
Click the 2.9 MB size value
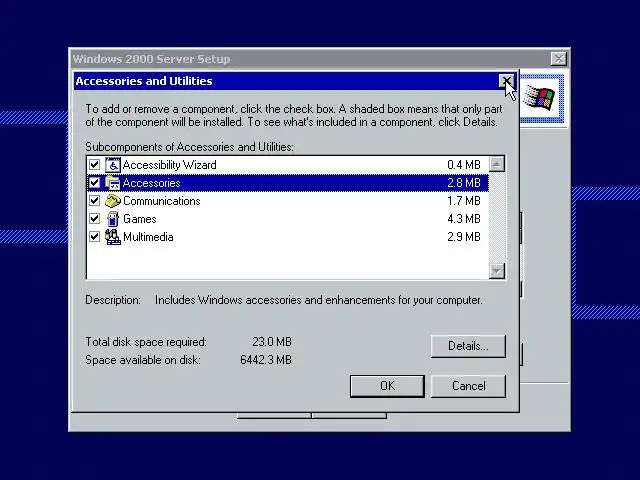point(464,237)
